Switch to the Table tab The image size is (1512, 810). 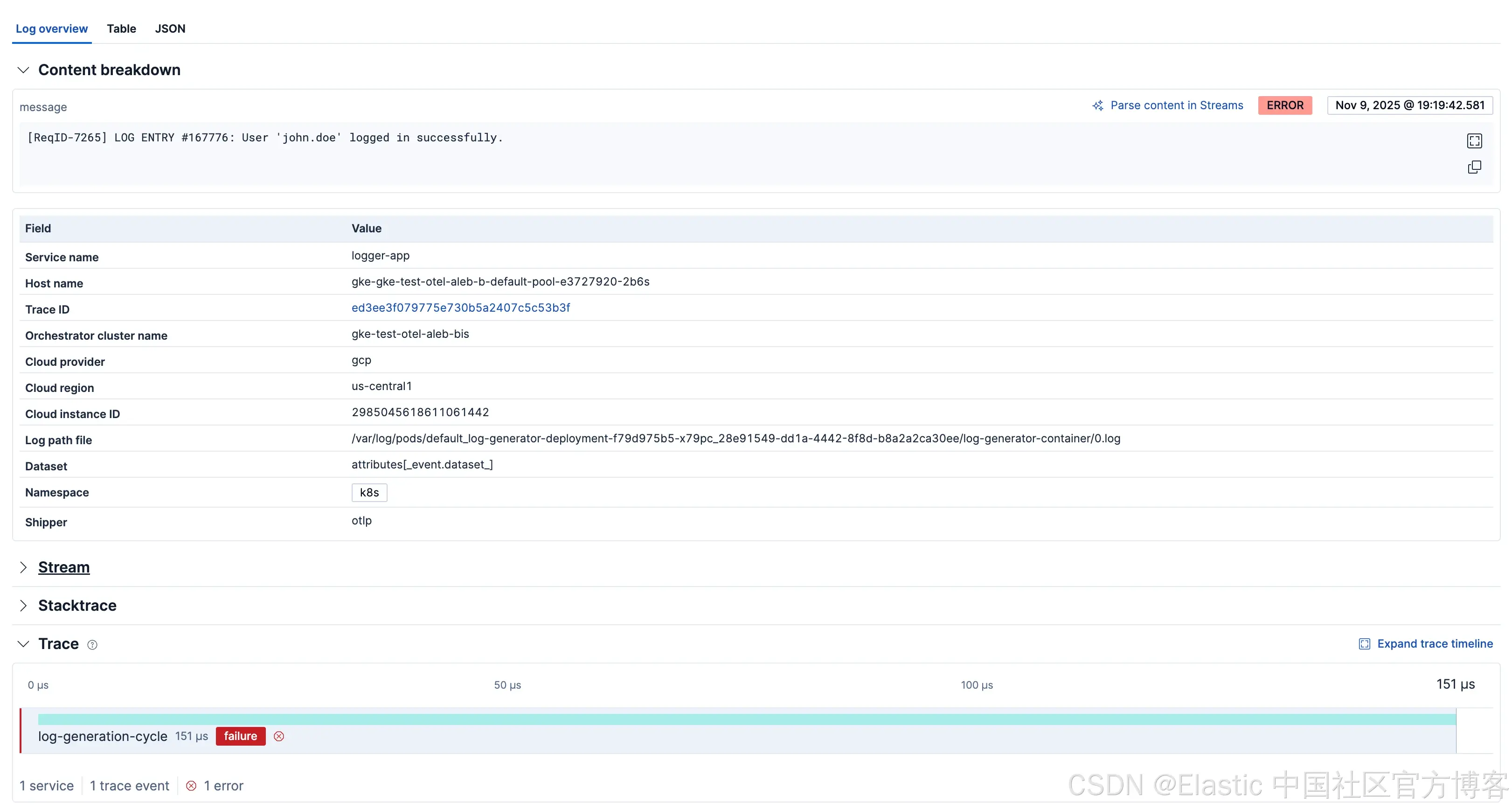(x=122, y=29)
